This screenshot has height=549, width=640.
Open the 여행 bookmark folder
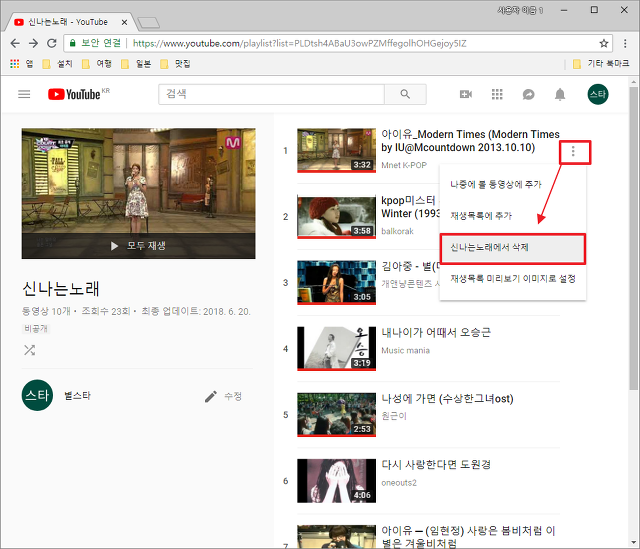(x=97, y=64)
